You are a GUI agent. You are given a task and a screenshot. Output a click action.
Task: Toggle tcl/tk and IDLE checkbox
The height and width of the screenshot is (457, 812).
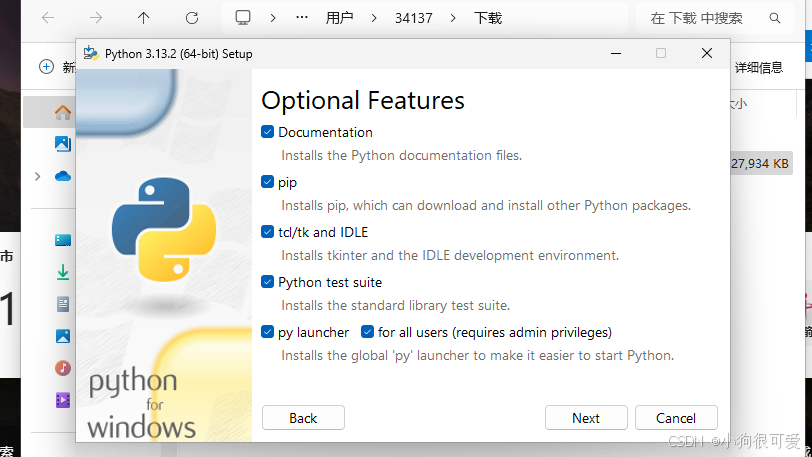267,232
